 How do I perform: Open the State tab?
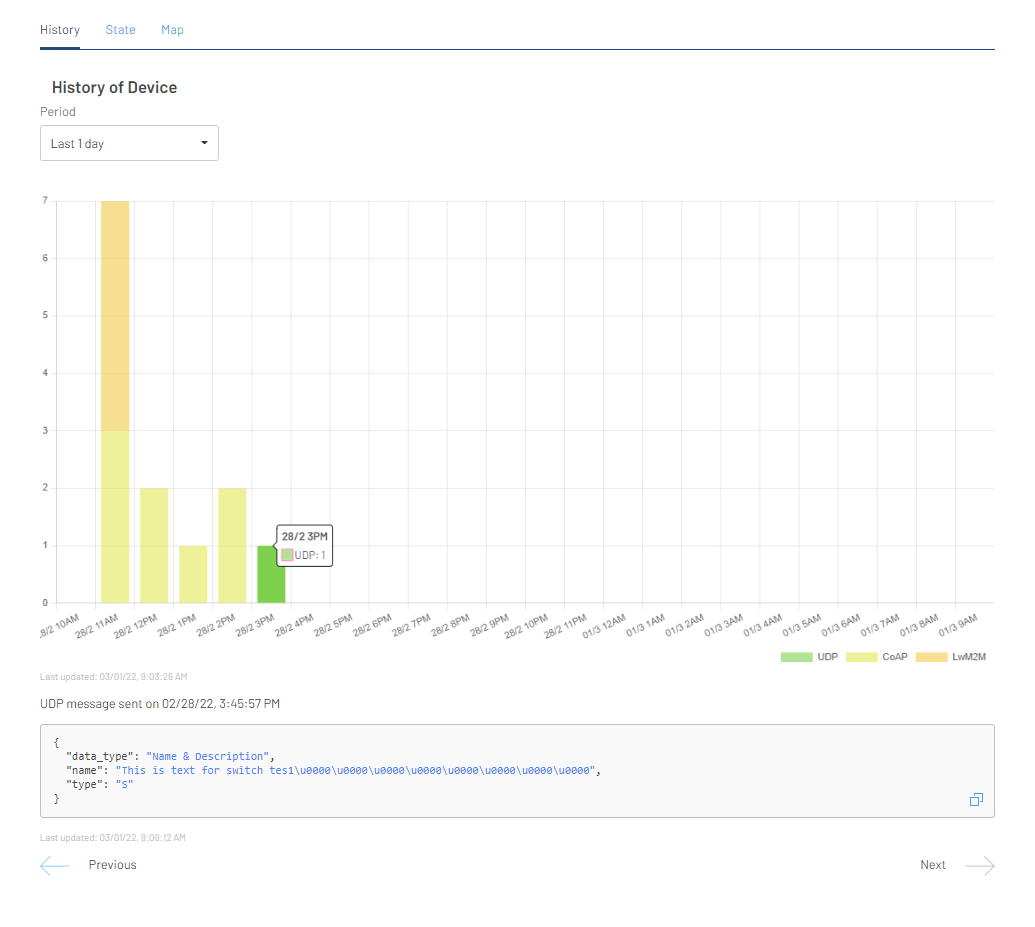pos(120,30)
